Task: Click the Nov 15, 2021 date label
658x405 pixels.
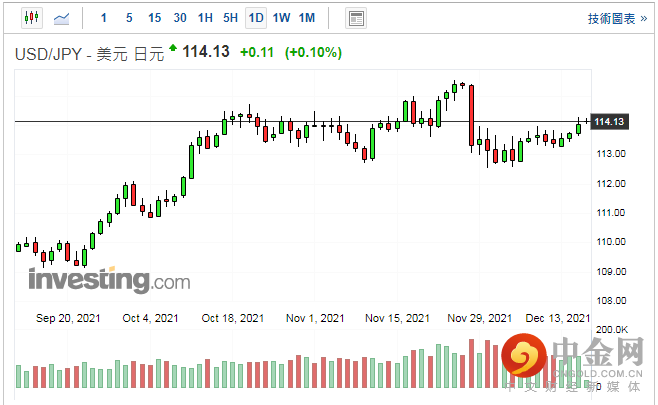Action: [x=397, y=318]
